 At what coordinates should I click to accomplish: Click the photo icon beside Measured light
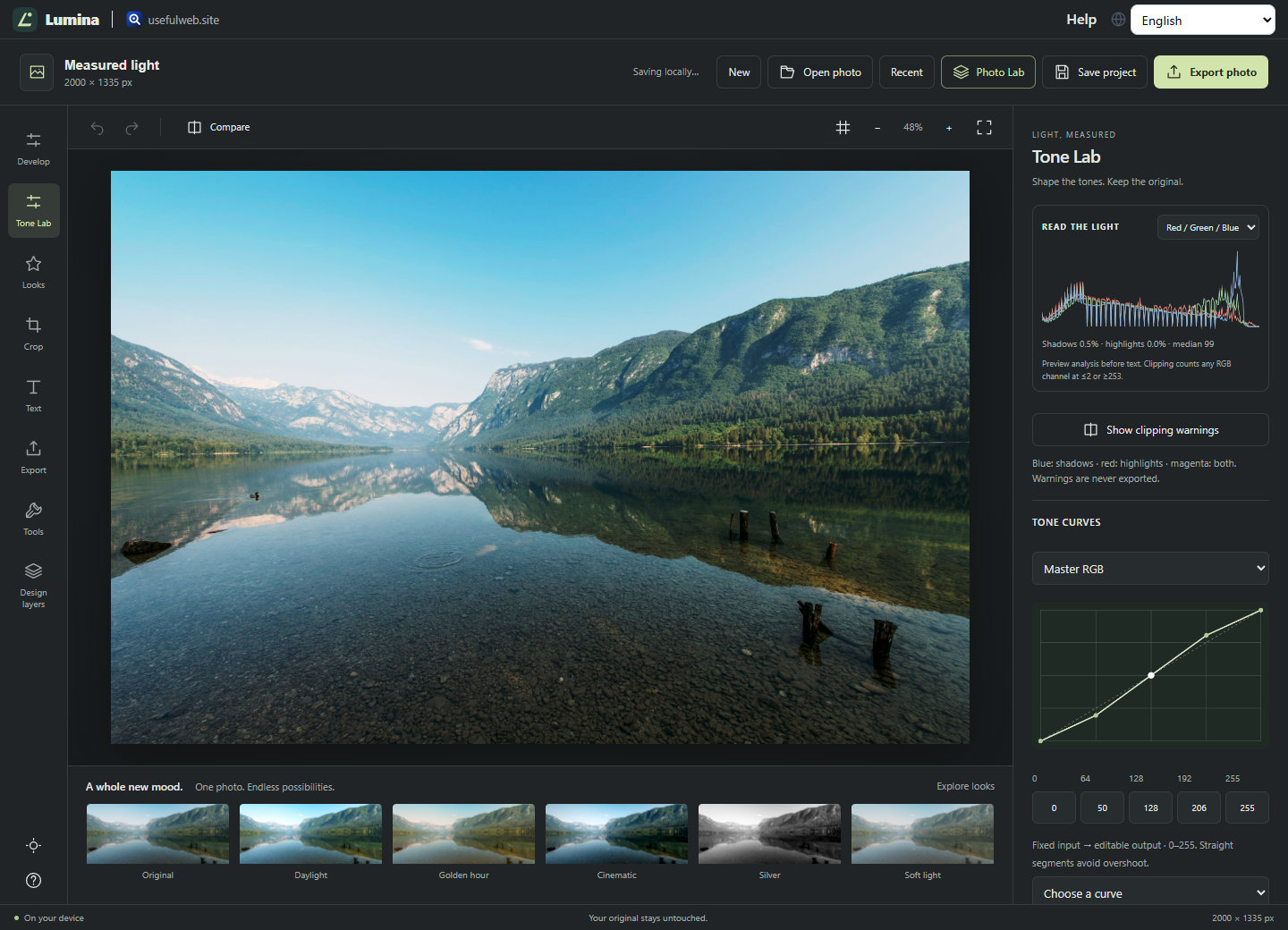(37, 72)
